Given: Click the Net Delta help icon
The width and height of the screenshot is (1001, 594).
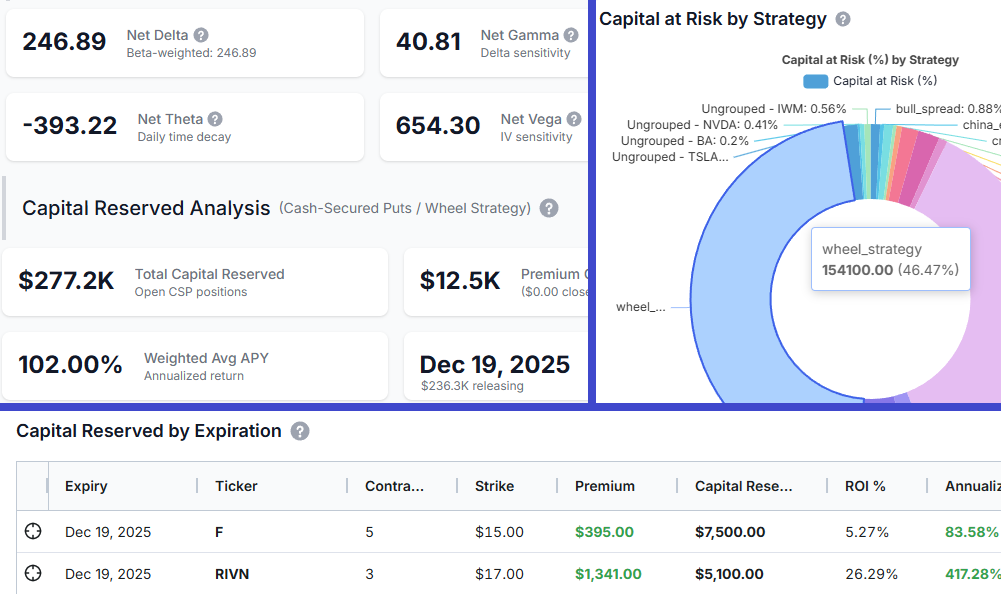Looking at the screenshot, I should [201, 36].
